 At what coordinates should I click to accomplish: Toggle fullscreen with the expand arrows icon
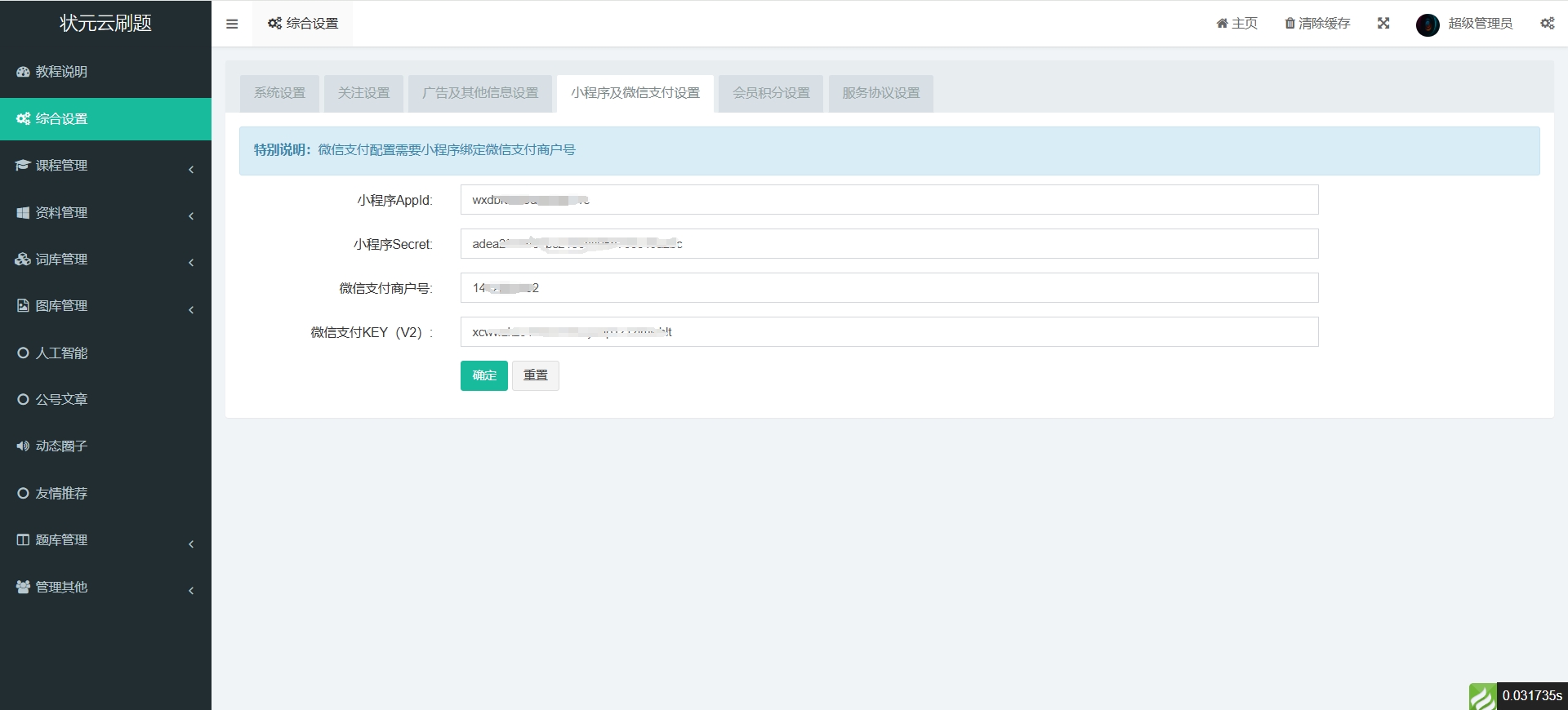[1383, 24]
